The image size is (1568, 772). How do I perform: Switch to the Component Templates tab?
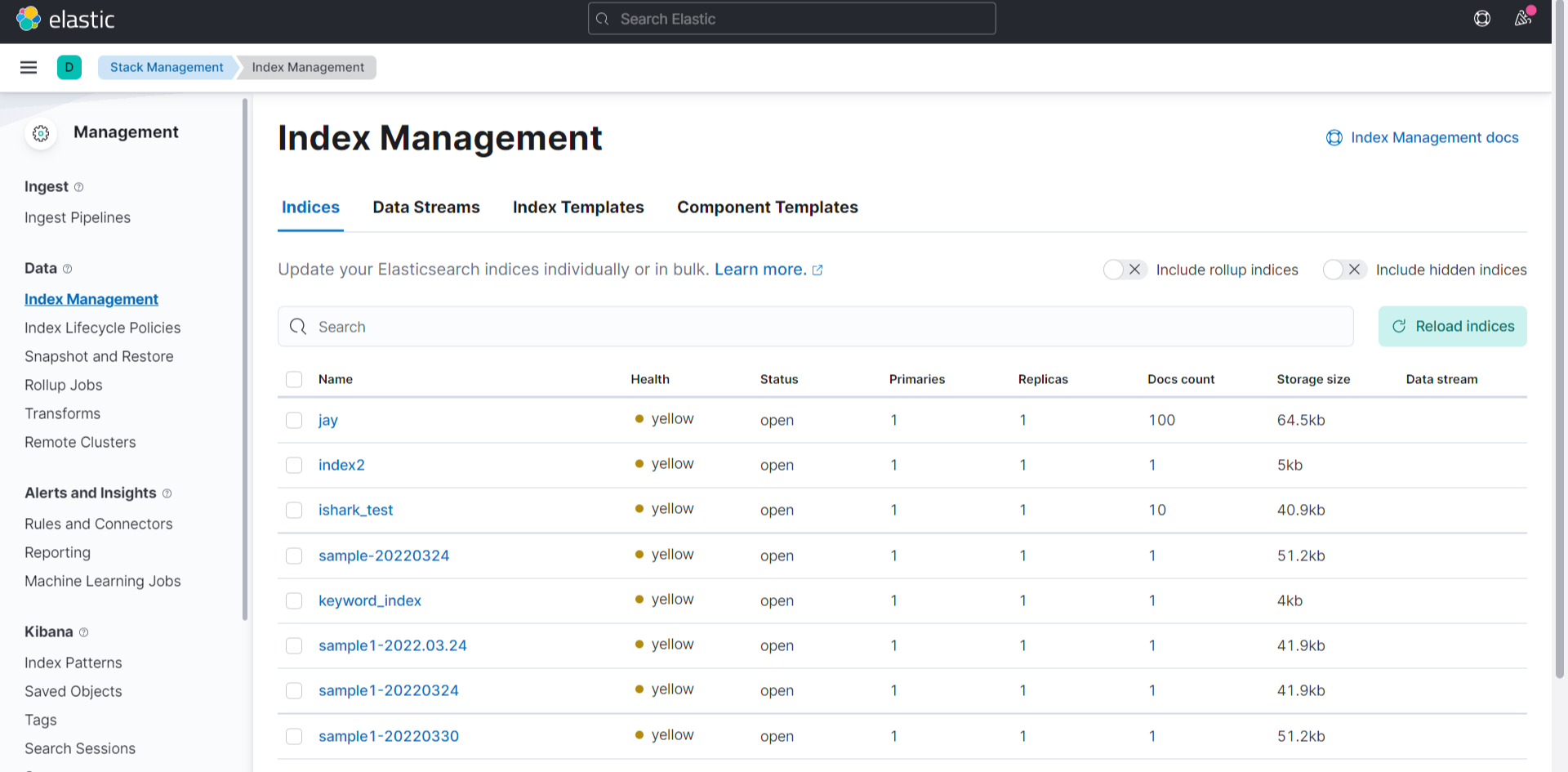click(768, 208)
